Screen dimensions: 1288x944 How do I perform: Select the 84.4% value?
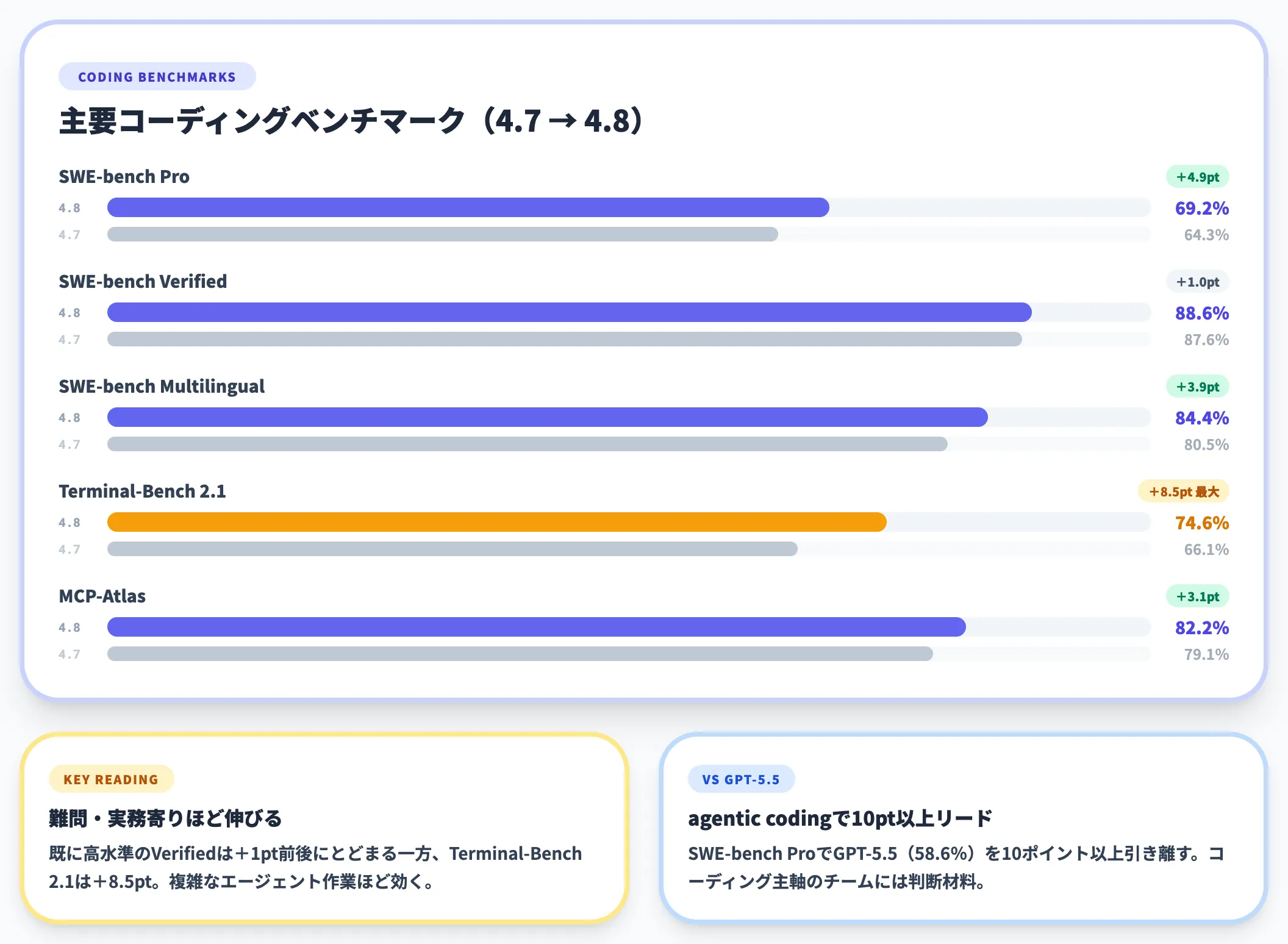(x=1201, y=418)
